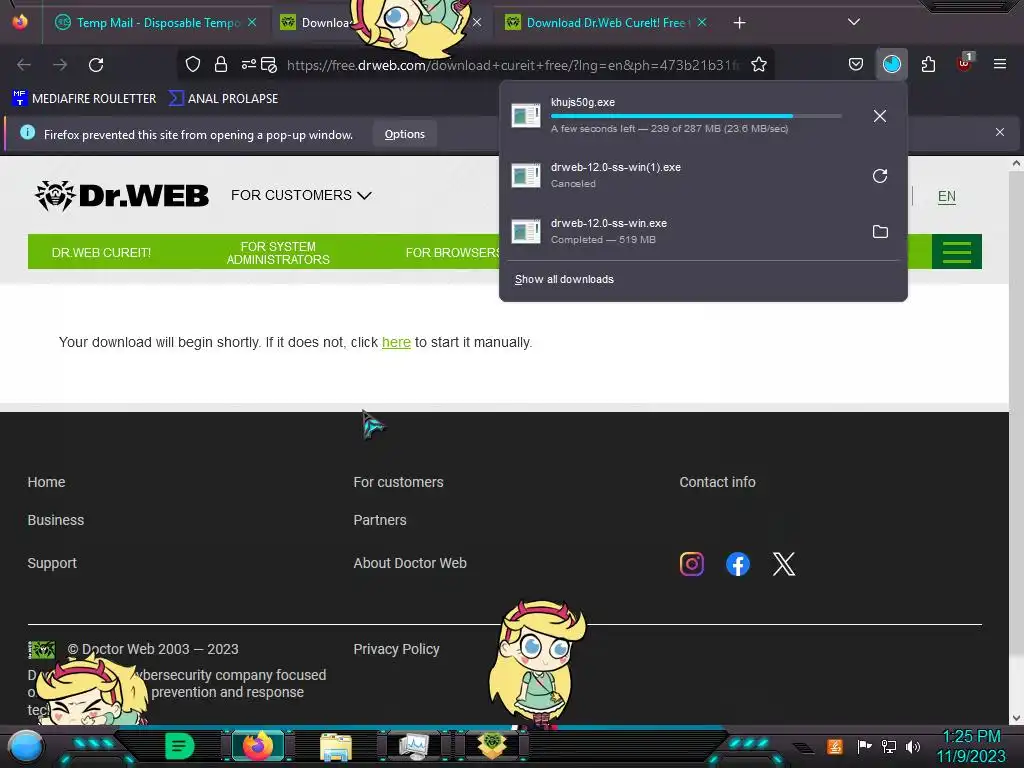1024x768 pixels.
Task: Click the page scrollbar up arrow
Action: pyautogui.click(x=1016, y=163)
